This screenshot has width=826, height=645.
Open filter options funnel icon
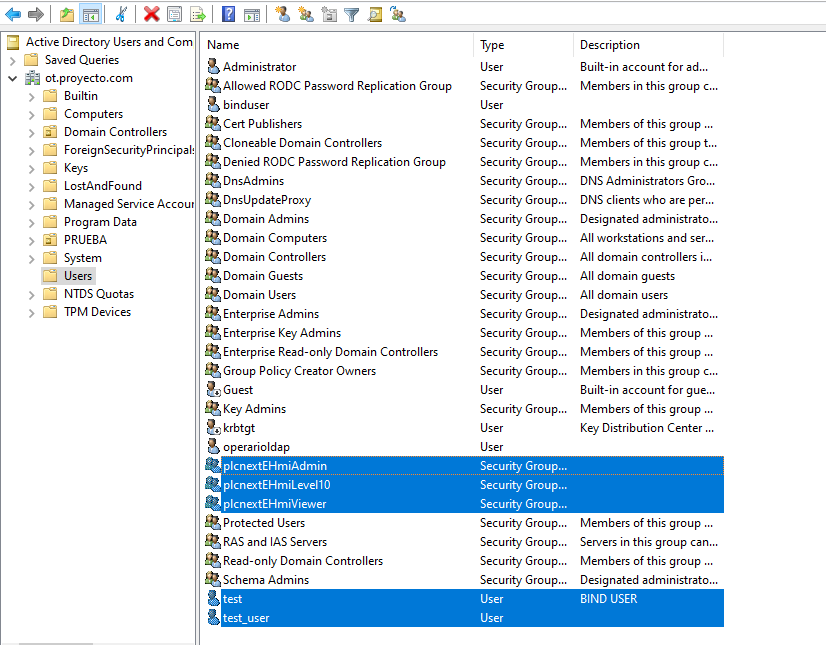click(x=351, y=15)
